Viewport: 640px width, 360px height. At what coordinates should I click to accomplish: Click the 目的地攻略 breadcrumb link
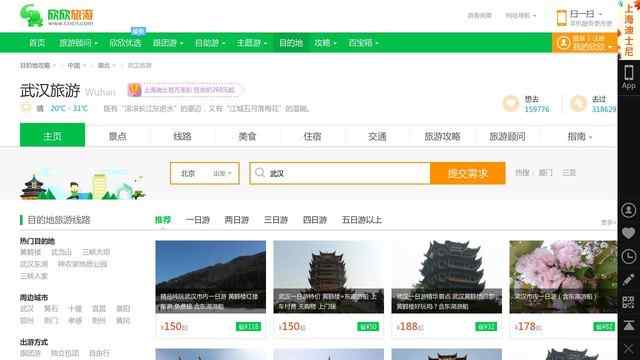pos(35,65)
